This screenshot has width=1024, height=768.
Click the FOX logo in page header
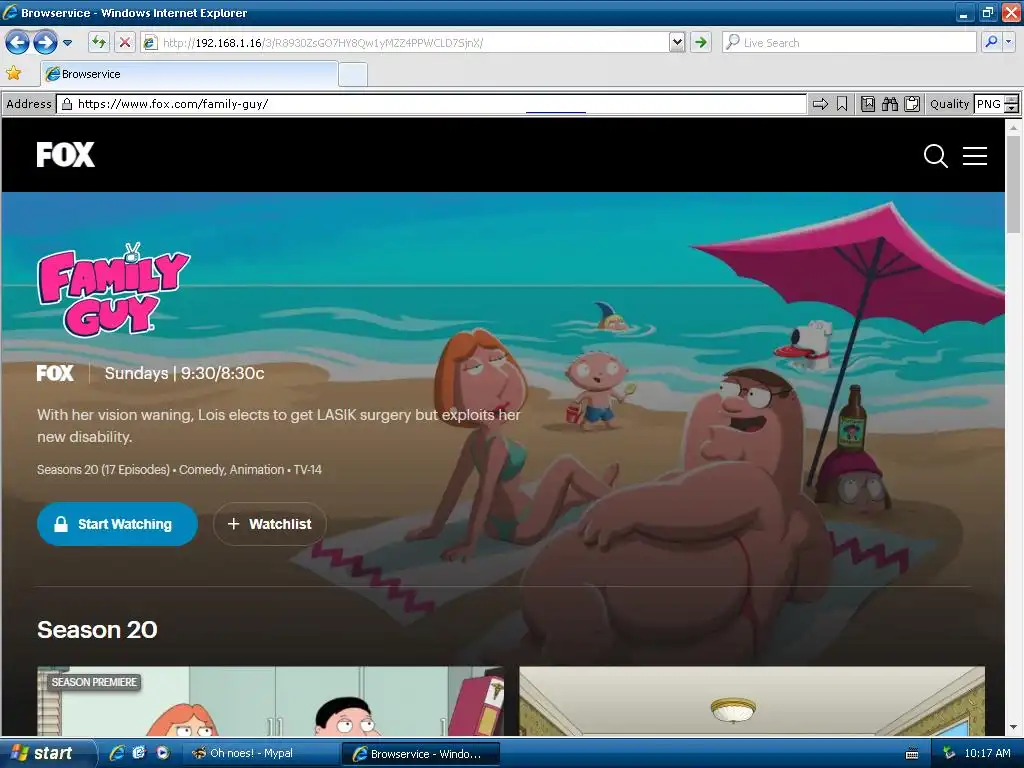tap(65, 155)
